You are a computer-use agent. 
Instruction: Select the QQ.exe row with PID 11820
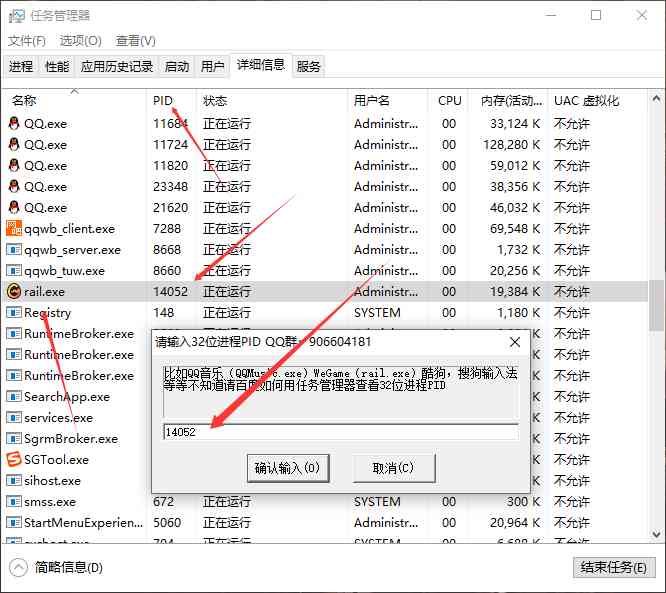point(325,166)
